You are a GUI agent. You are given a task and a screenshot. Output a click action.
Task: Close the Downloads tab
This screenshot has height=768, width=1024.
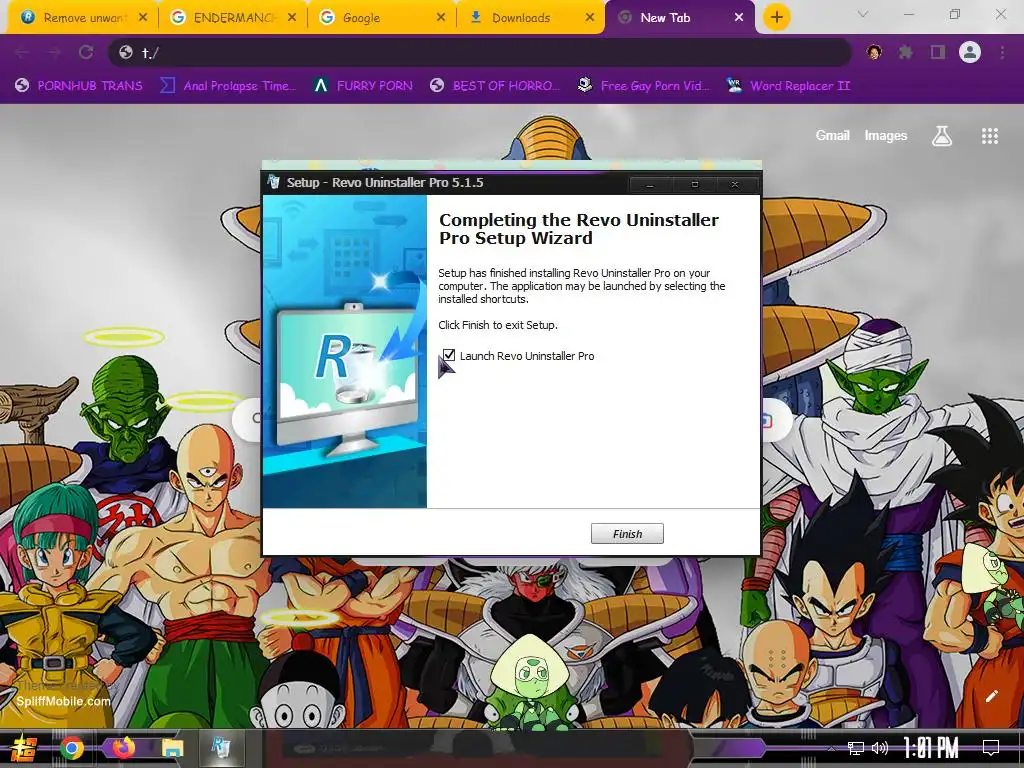pos(590,18)
